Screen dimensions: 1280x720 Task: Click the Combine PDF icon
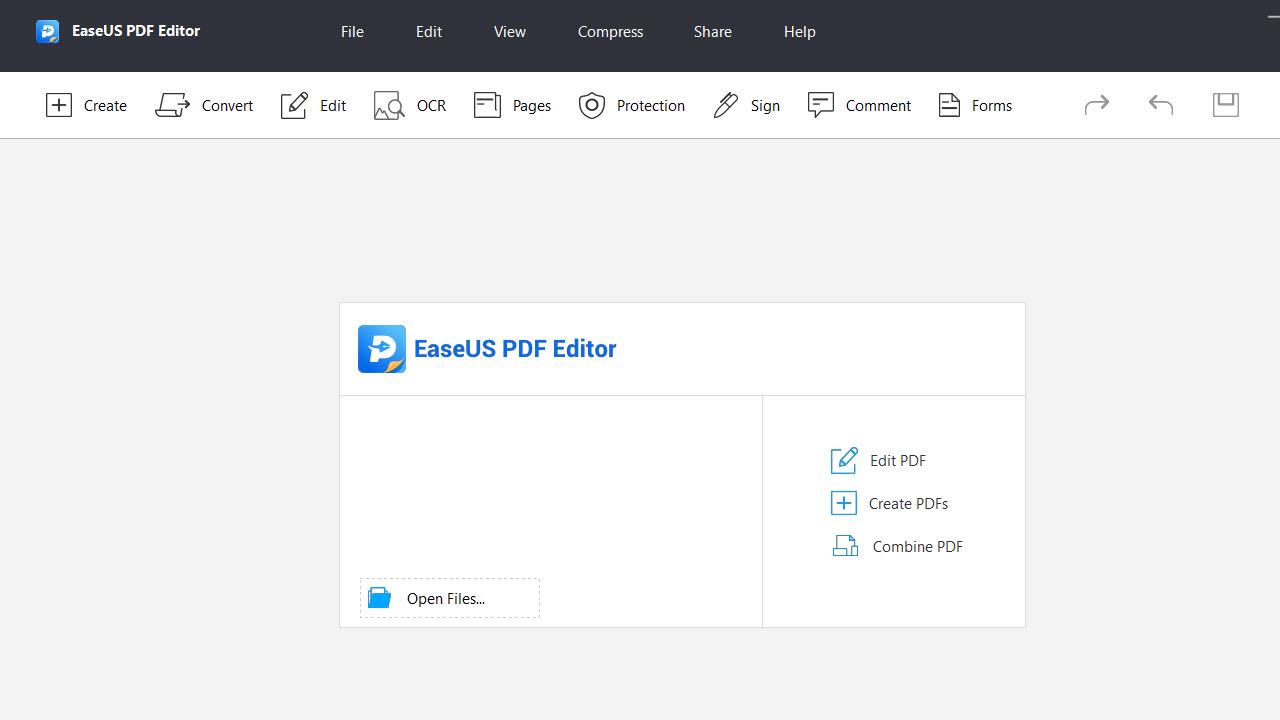(845, 546)
